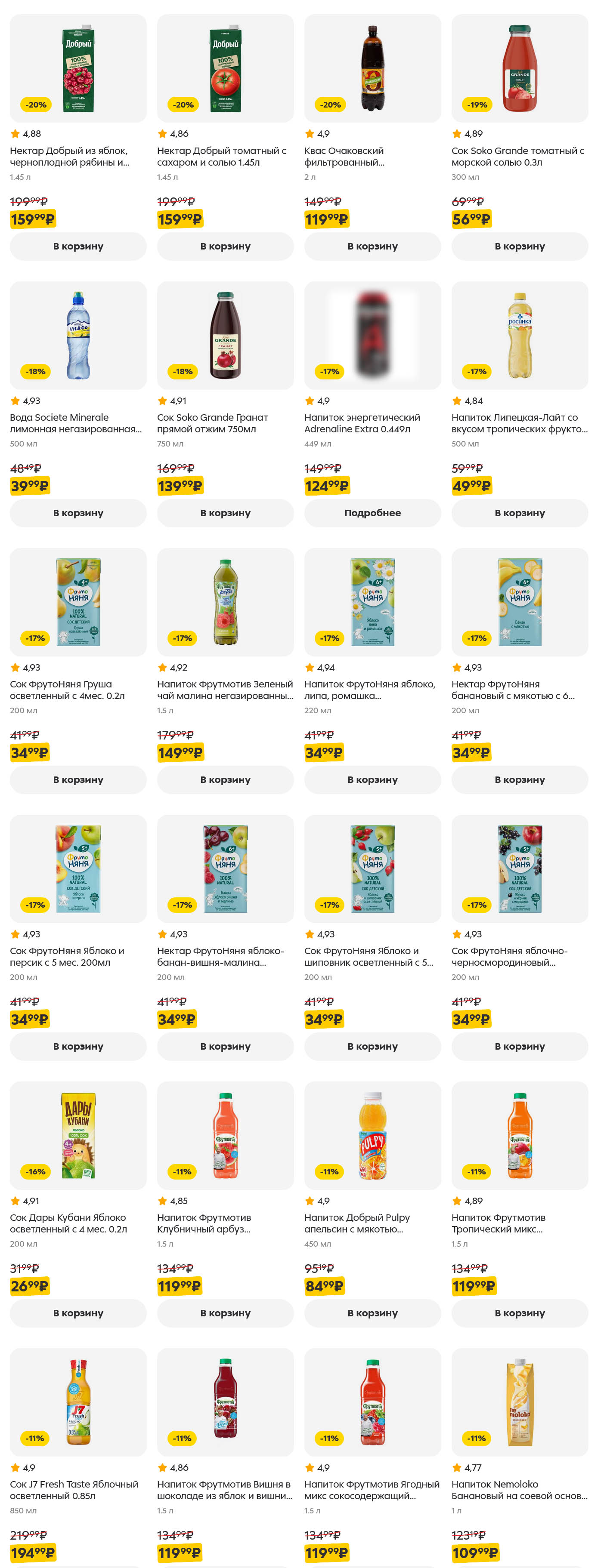
Task: Click the star icon beside rating 4,94
Action: pyautogui.click(x=310, y=668)
